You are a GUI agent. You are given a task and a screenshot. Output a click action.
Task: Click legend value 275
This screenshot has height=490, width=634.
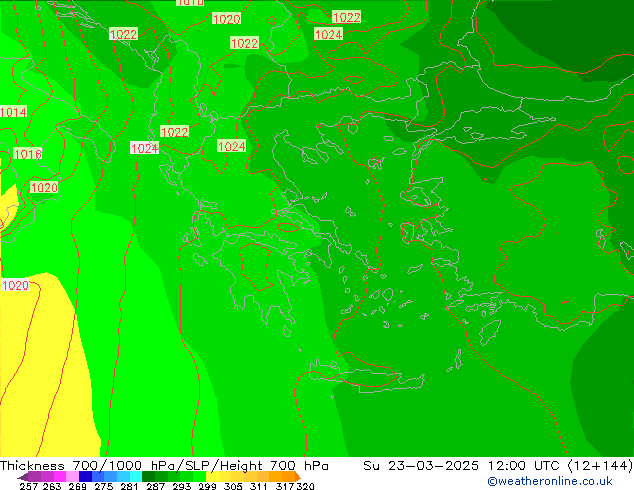(x=104, y=486)
